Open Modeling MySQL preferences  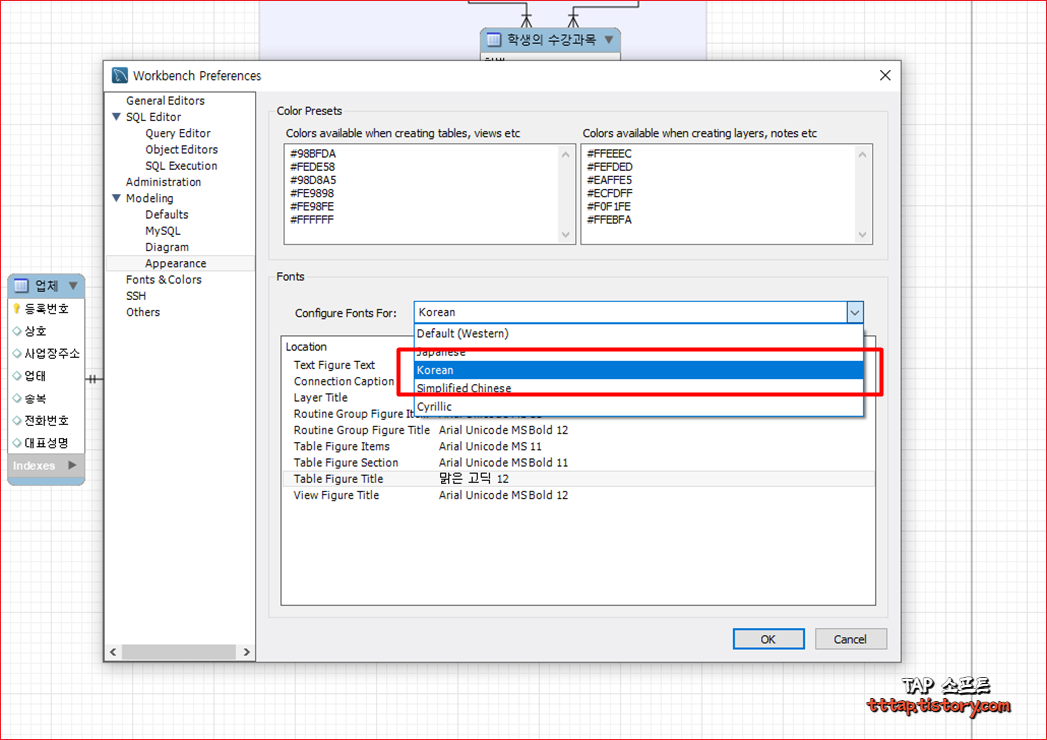pos(163,230)
